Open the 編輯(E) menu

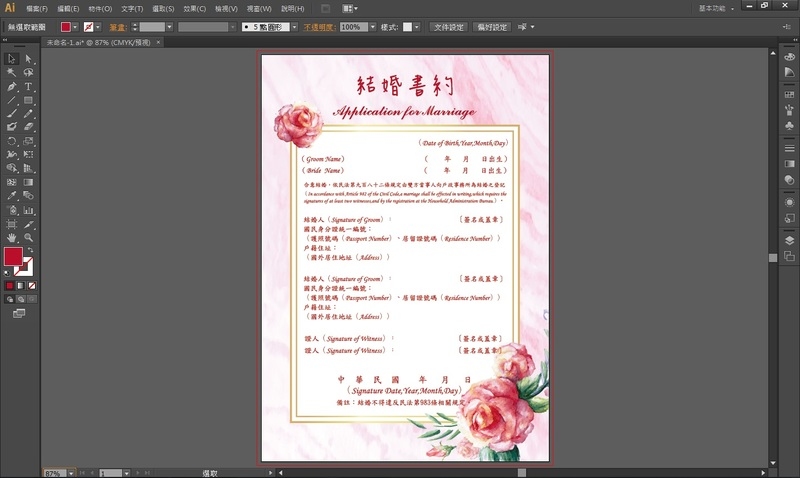[x=68, y=9]
